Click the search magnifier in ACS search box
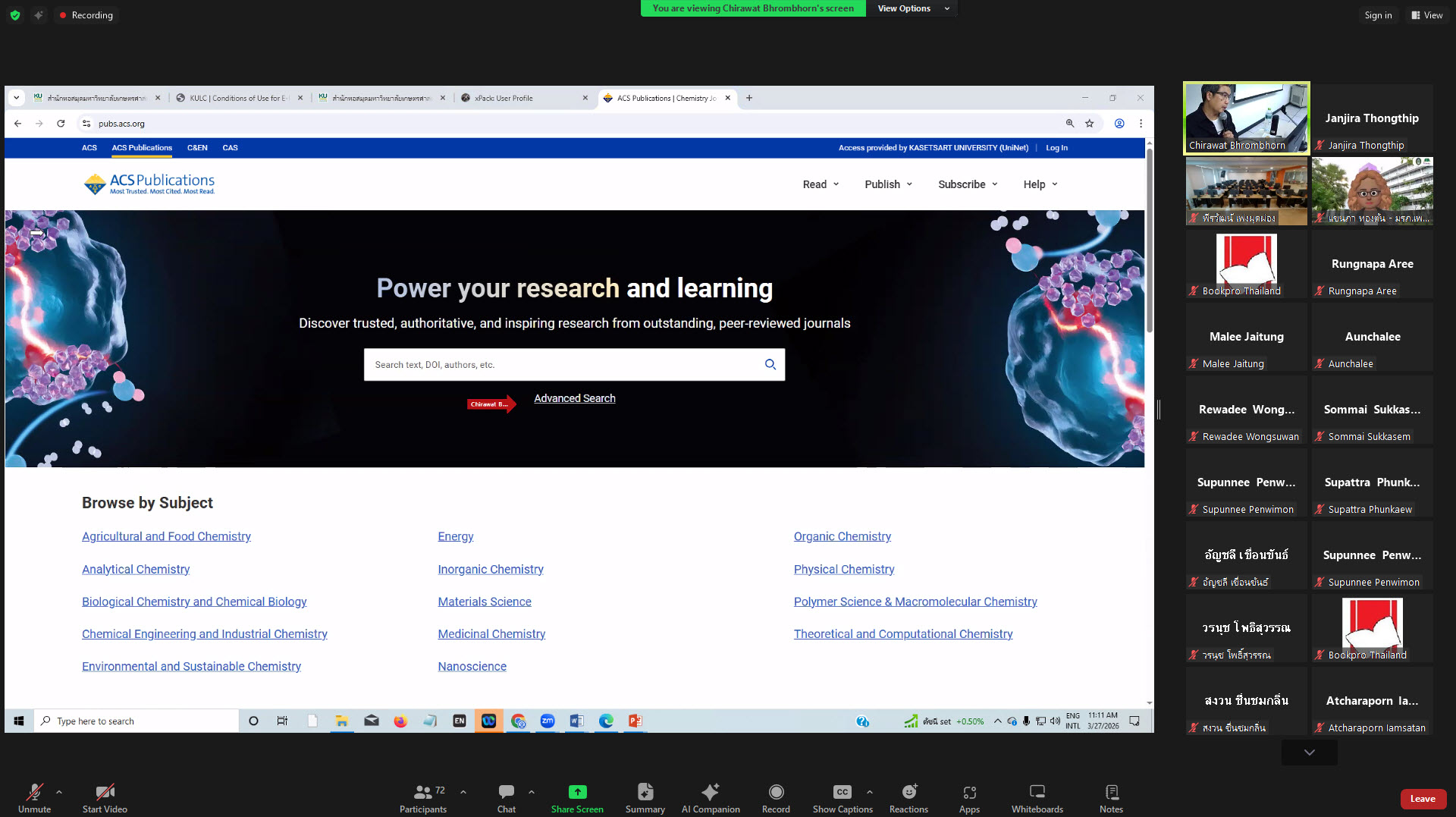Screen dimensions: 1456x817 click(770, 365)
